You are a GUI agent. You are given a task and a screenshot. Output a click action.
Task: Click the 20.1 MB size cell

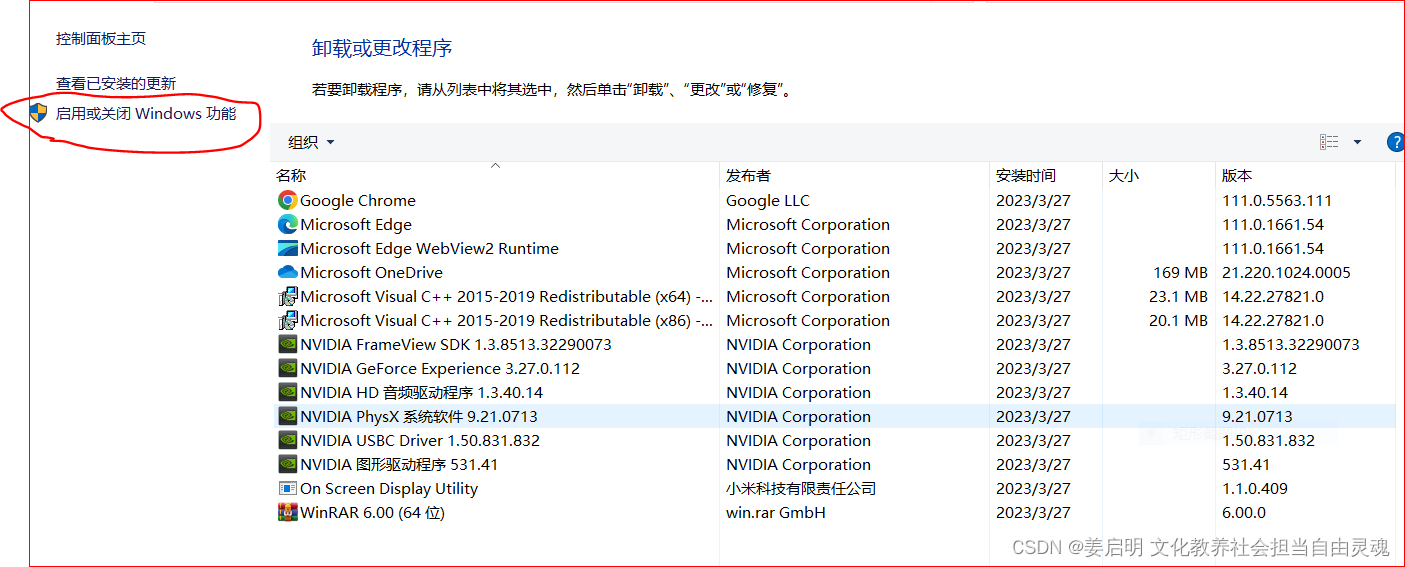1178,320
